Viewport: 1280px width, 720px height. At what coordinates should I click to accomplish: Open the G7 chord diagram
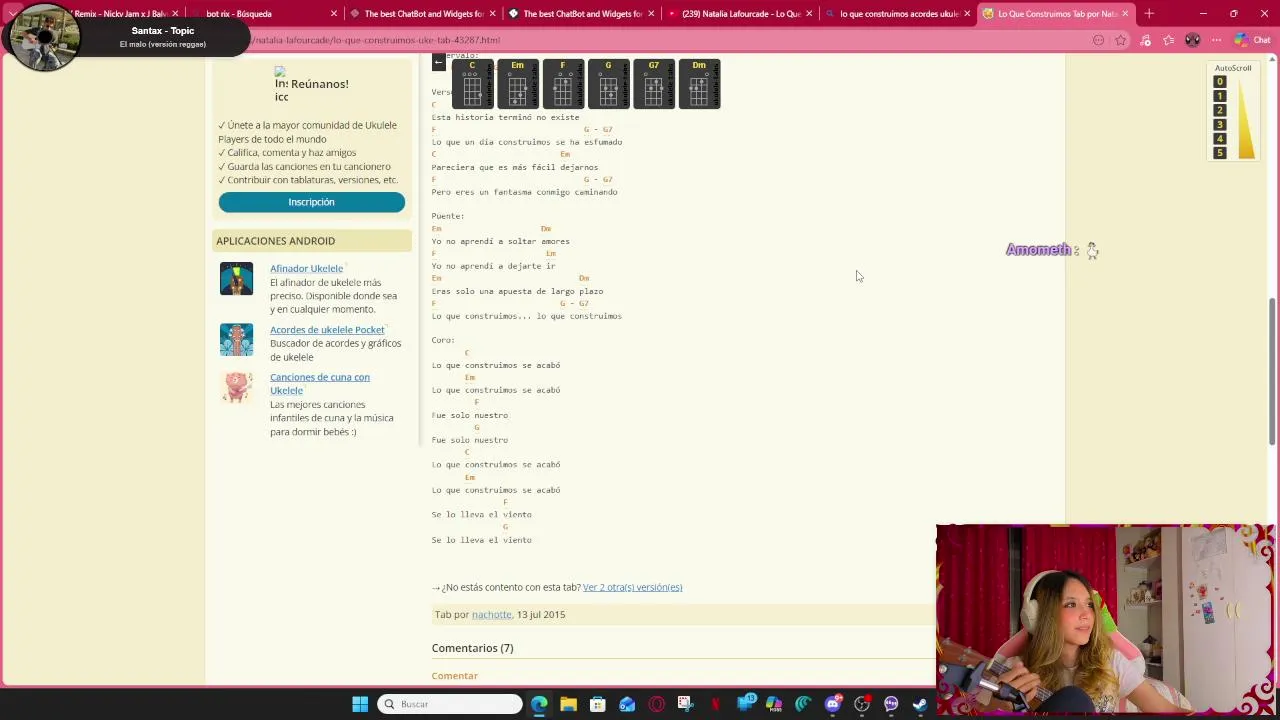tap(654, 84)
